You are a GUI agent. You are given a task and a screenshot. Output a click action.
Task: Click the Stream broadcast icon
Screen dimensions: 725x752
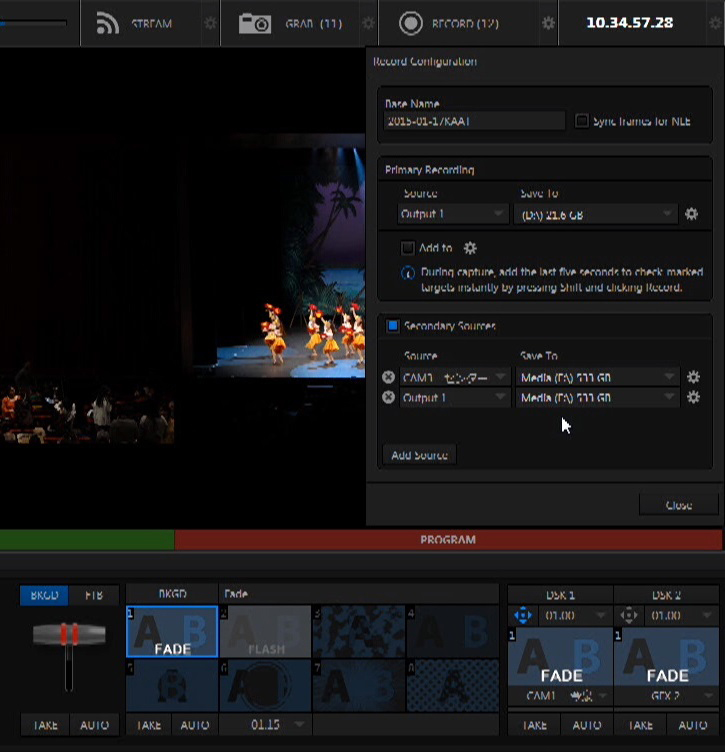pyautogui.click(x=108, y=23)
